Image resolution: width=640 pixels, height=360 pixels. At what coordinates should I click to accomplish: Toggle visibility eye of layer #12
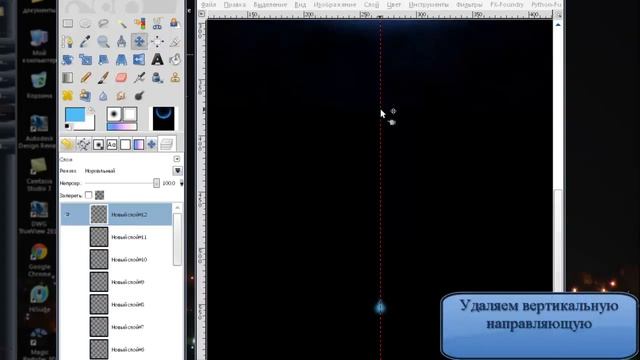click(68, 214)
